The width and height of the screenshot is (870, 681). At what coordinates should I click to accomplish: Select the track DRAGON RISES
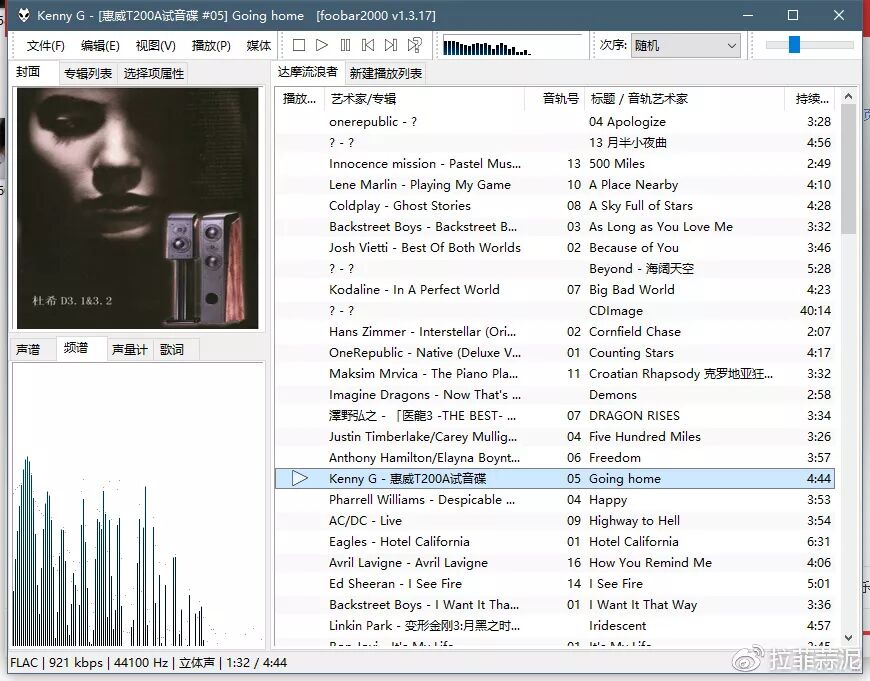pos(555,416)
